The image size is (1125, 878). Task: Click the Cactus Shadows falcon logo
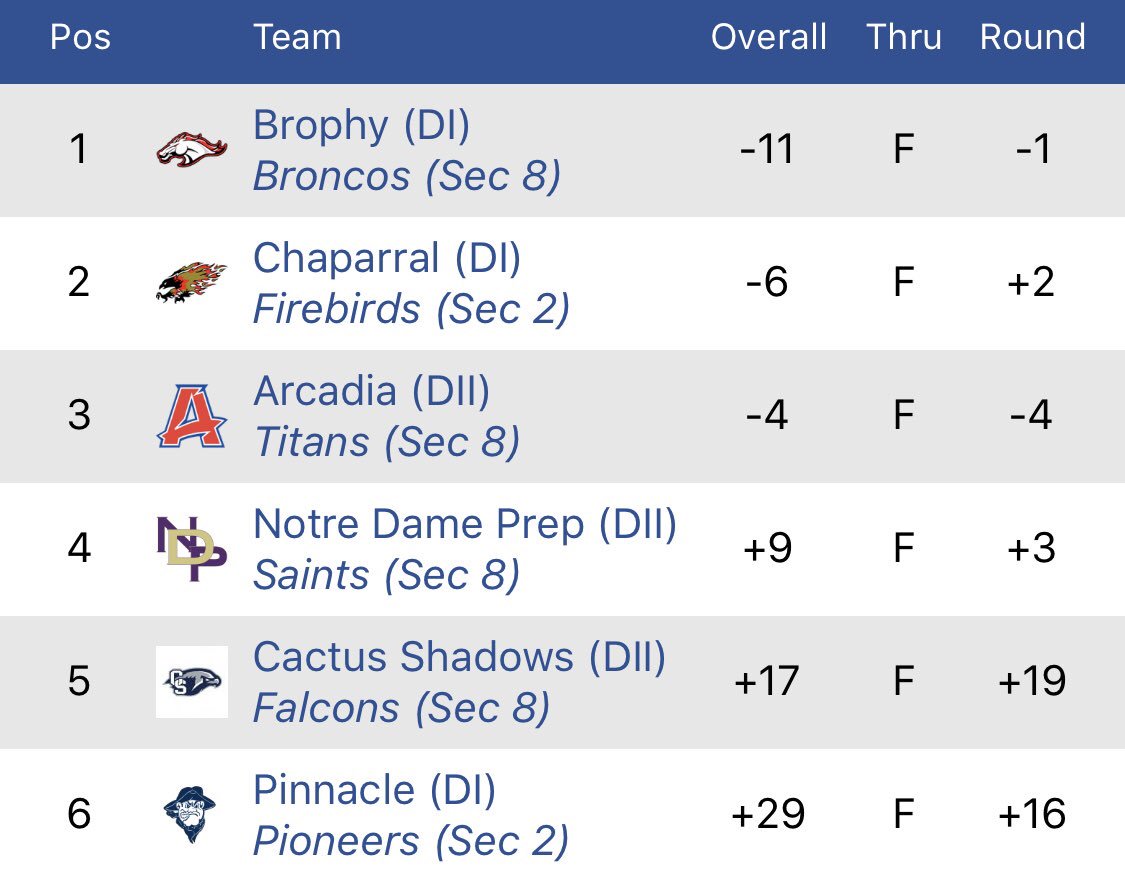click(192, 681)
